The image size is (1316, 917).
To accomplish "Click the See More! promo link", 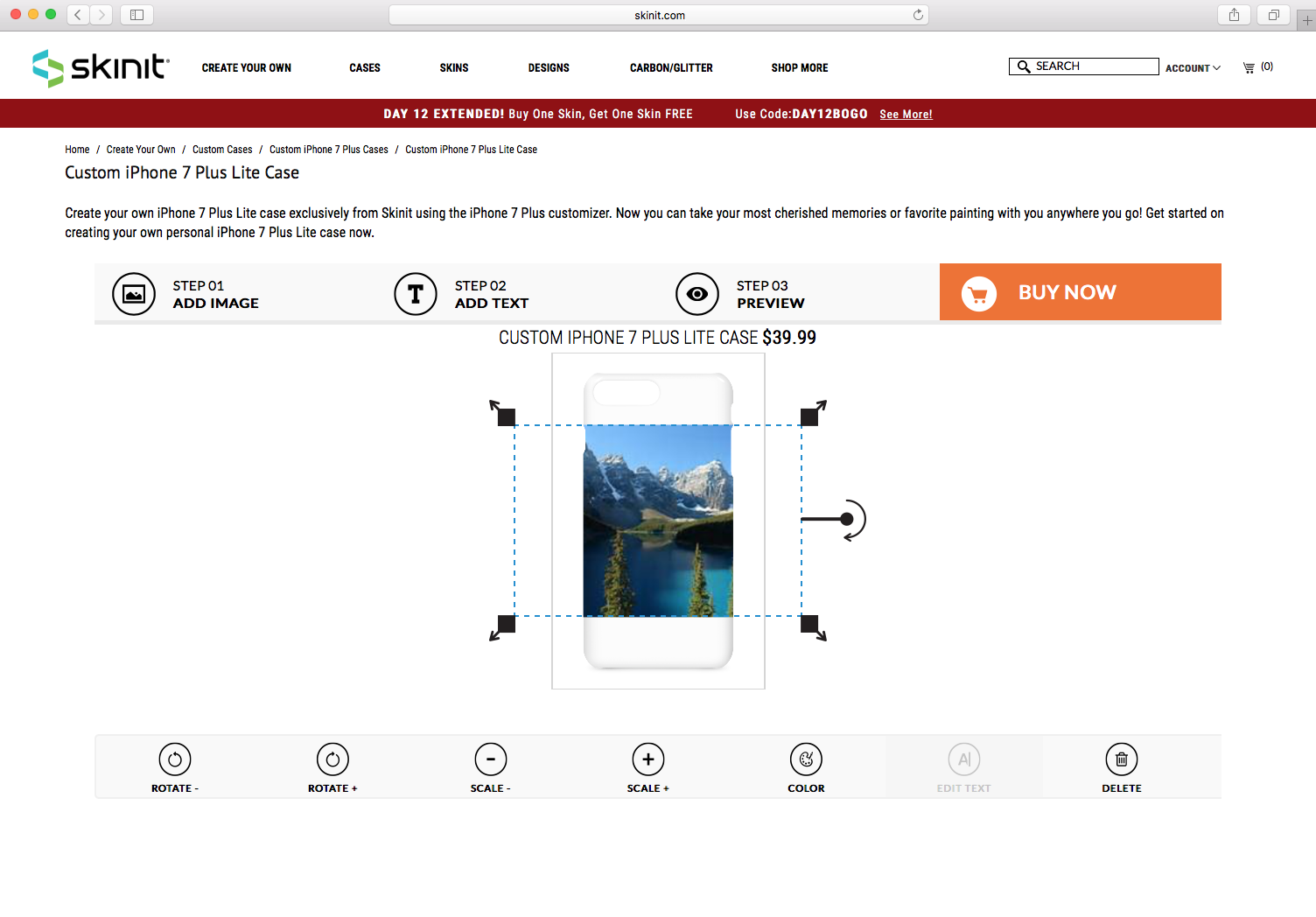I will tap(906, 115).
